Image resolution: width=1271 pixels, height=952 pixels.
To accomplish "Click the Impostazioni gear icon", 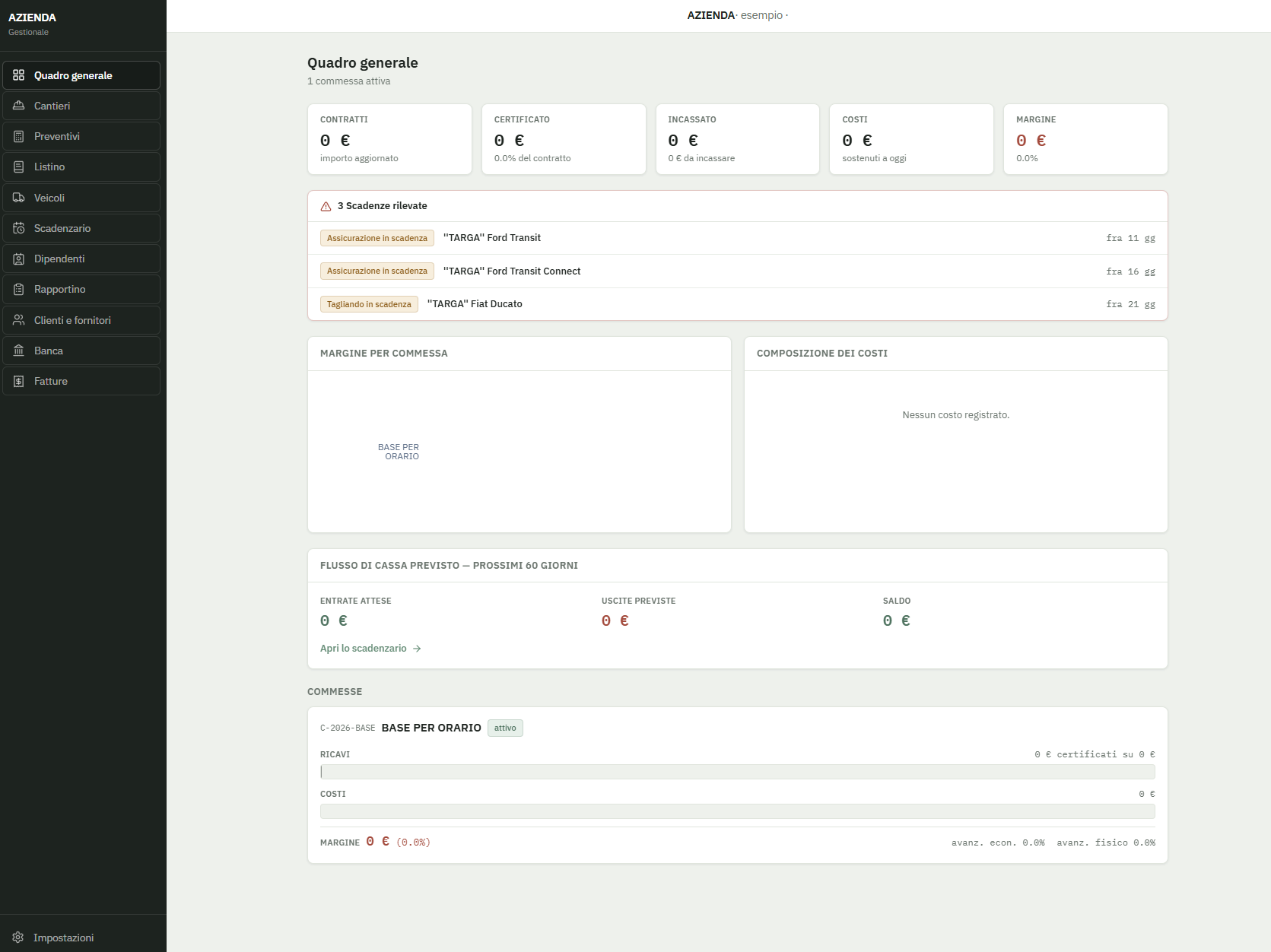I will (x=18, y=938).
